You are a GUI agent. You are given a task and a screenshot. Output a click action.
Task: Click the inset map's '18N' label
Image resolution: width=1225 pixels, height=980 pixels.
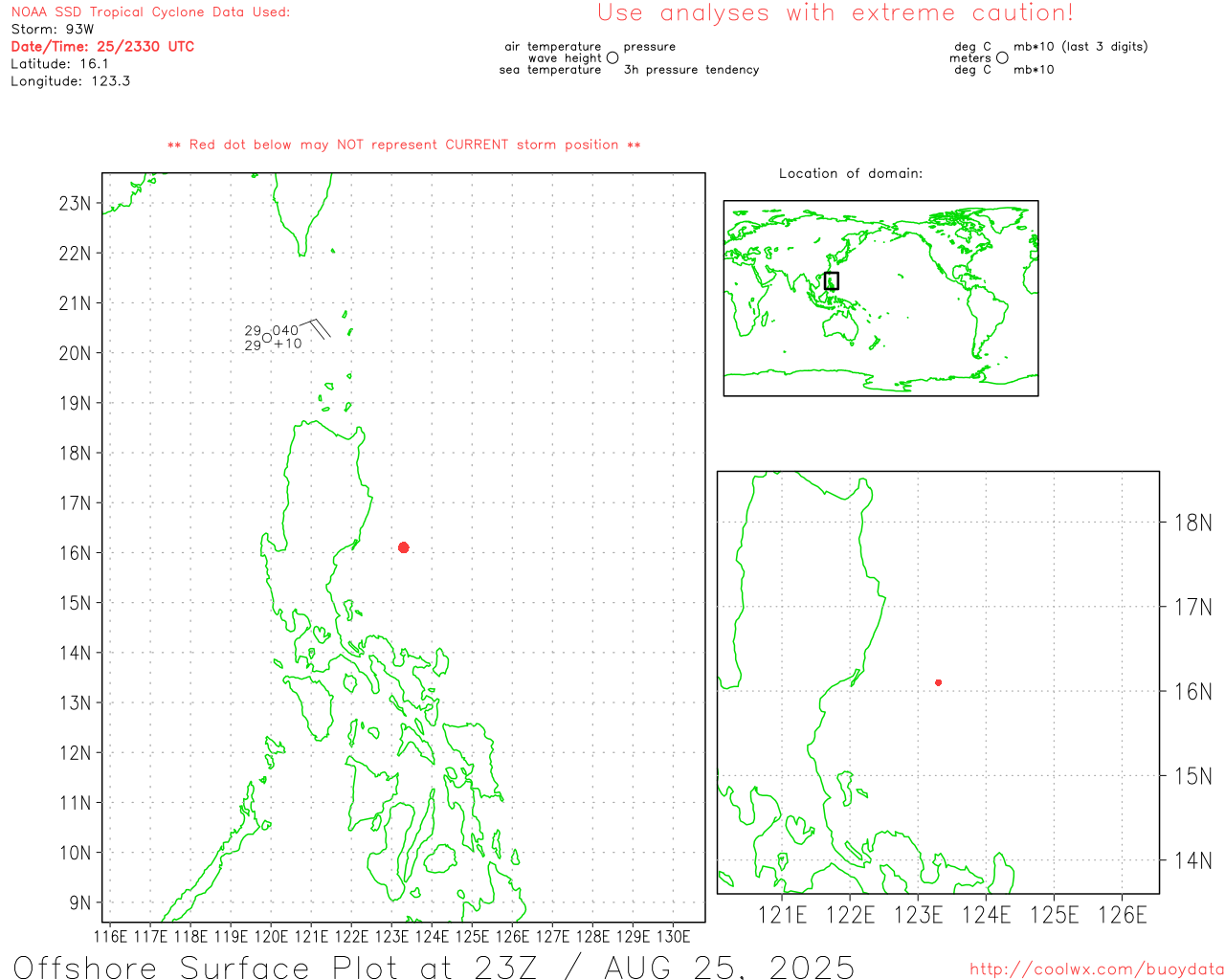click(1193, 523)
